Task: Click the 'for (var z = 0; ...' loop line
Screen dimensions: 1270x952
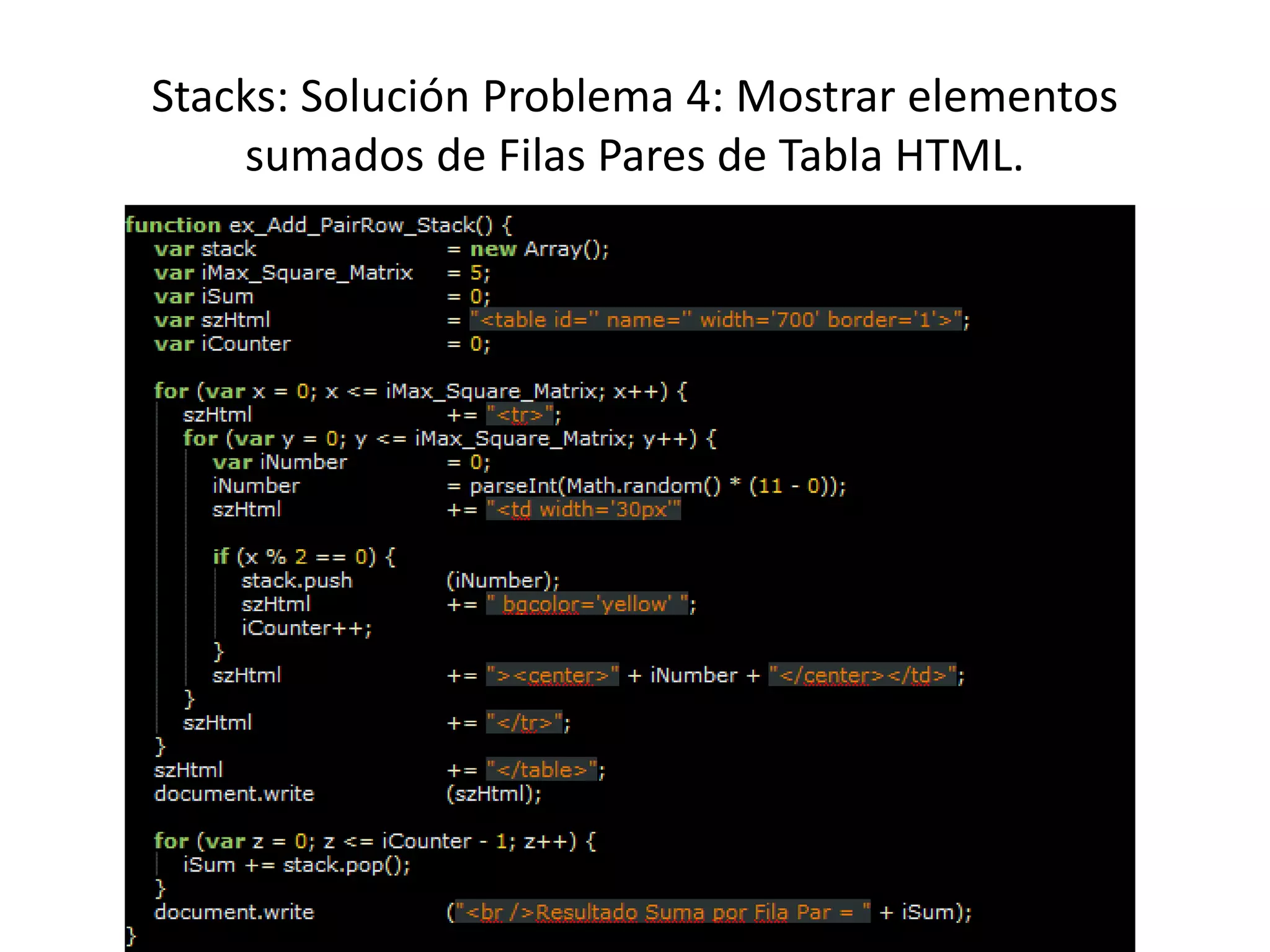Action: pos(375,842)
